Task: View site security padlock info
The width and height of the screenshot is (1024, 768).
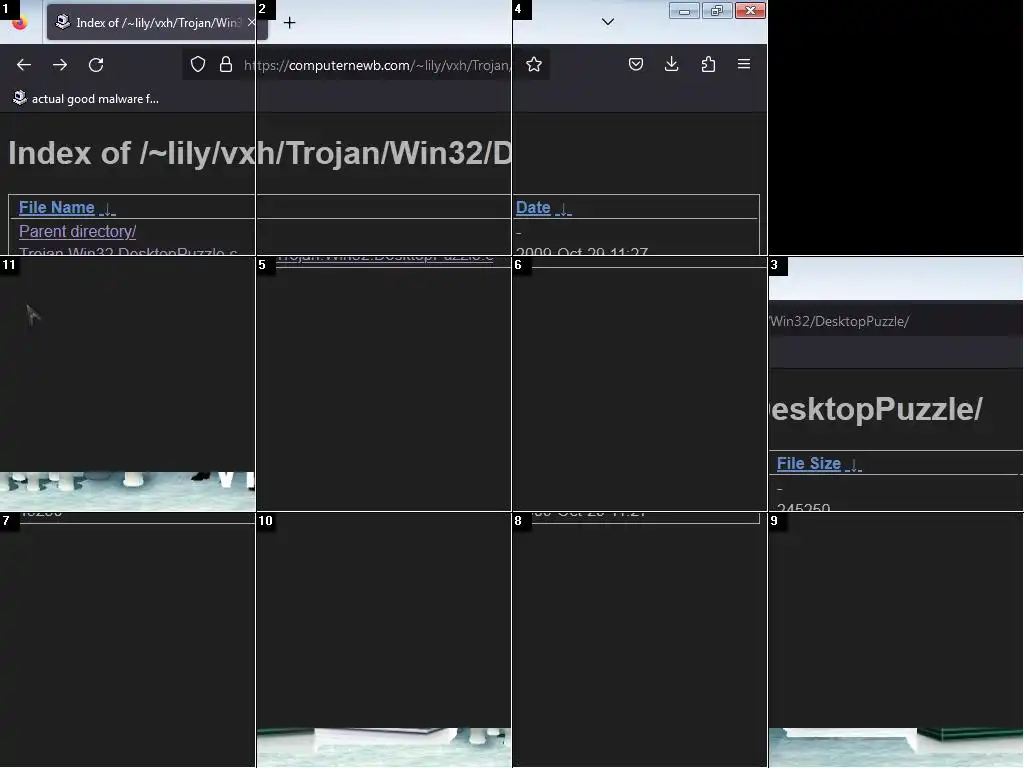Action: pyautogui.click(x=226, y=64)
